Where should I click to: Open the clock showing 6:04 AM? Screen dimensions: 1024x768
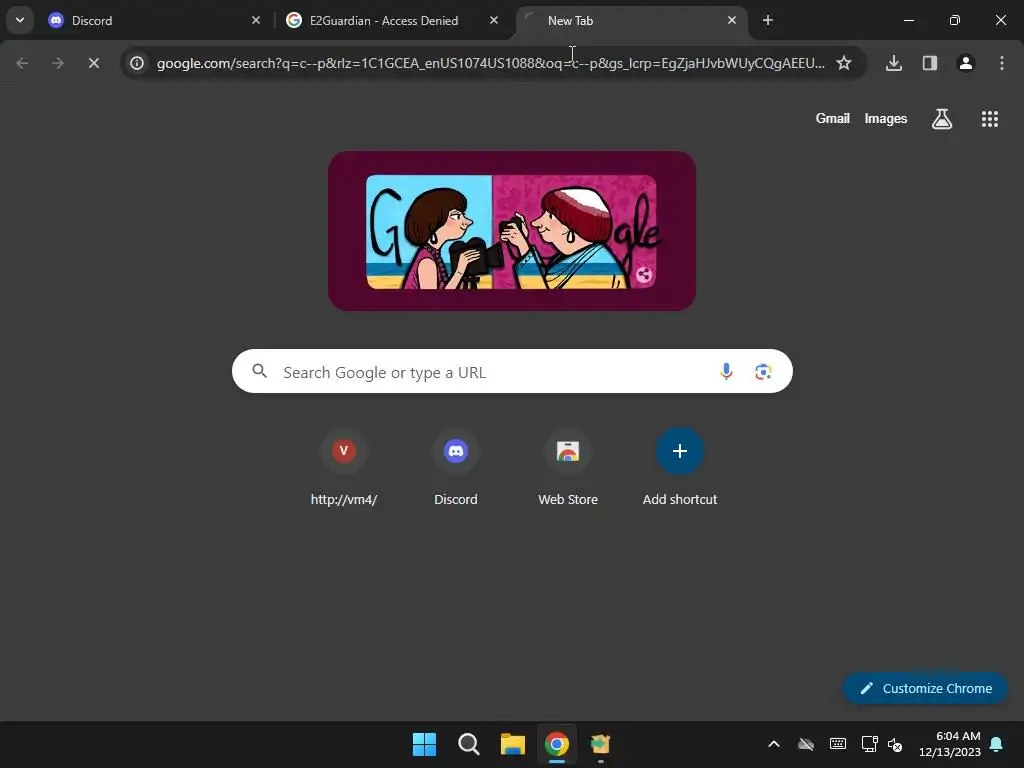tap(950, 744)
